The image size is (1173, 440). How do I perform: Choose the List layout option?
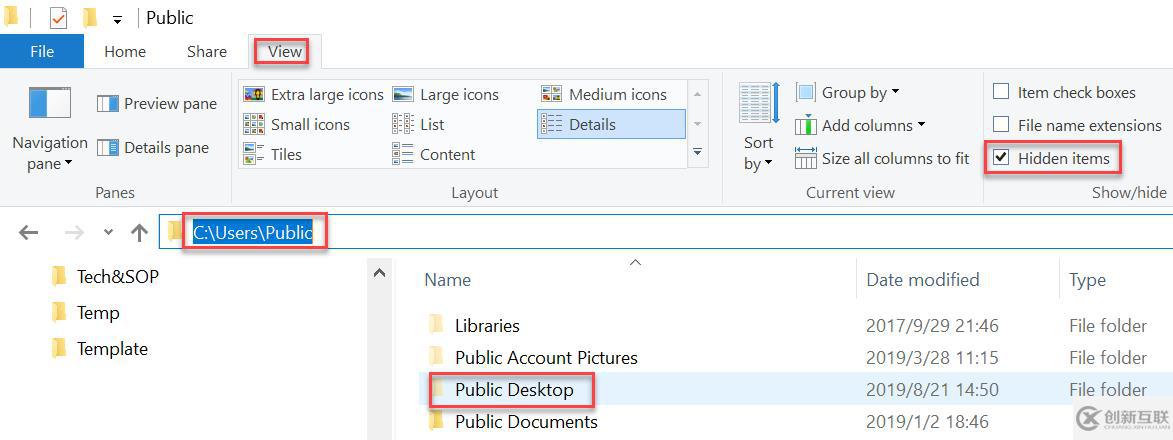click(432, 124)
